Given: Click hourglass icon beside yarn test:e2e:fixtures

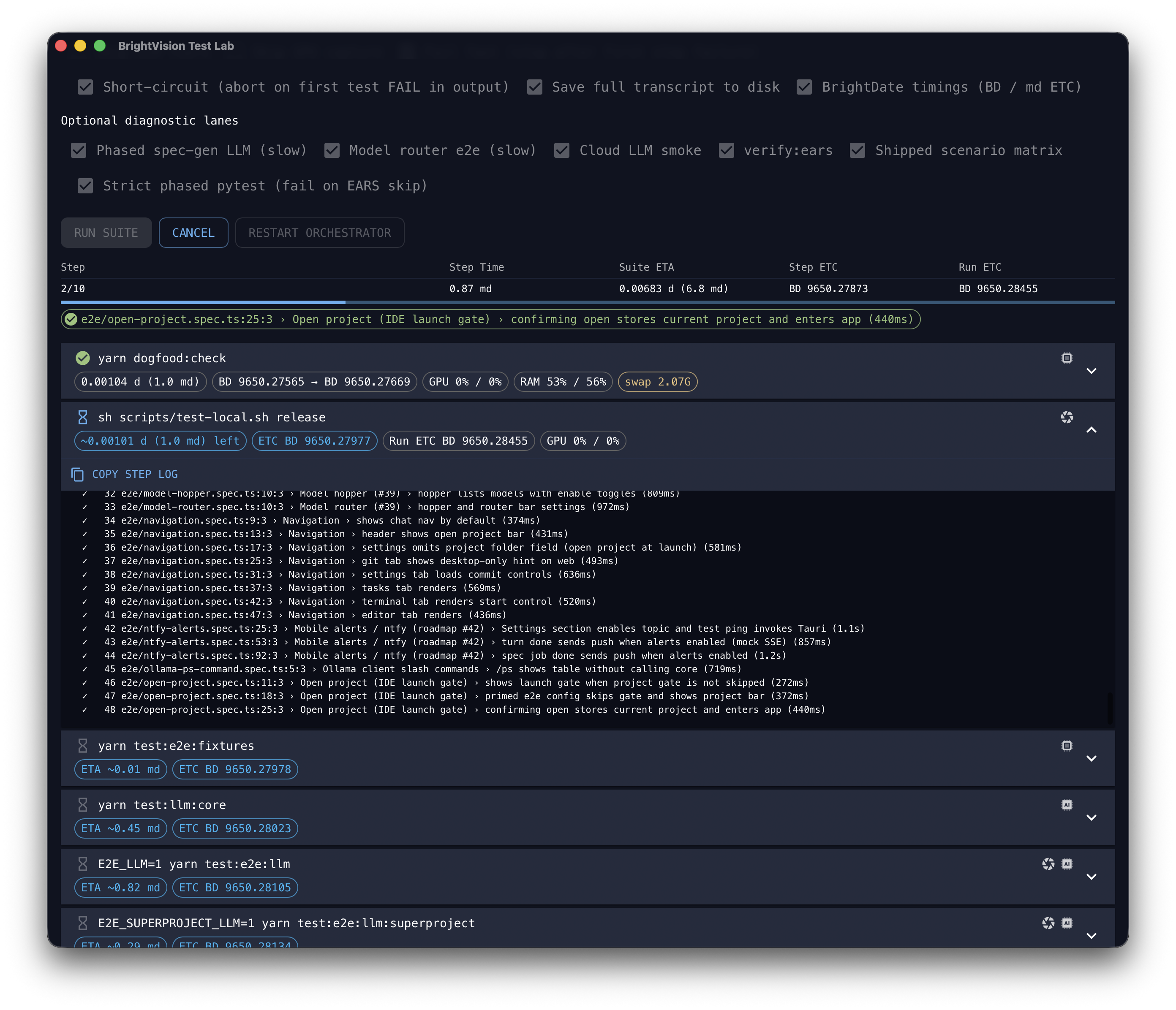Looking at the screenshot, I should 83,746.
